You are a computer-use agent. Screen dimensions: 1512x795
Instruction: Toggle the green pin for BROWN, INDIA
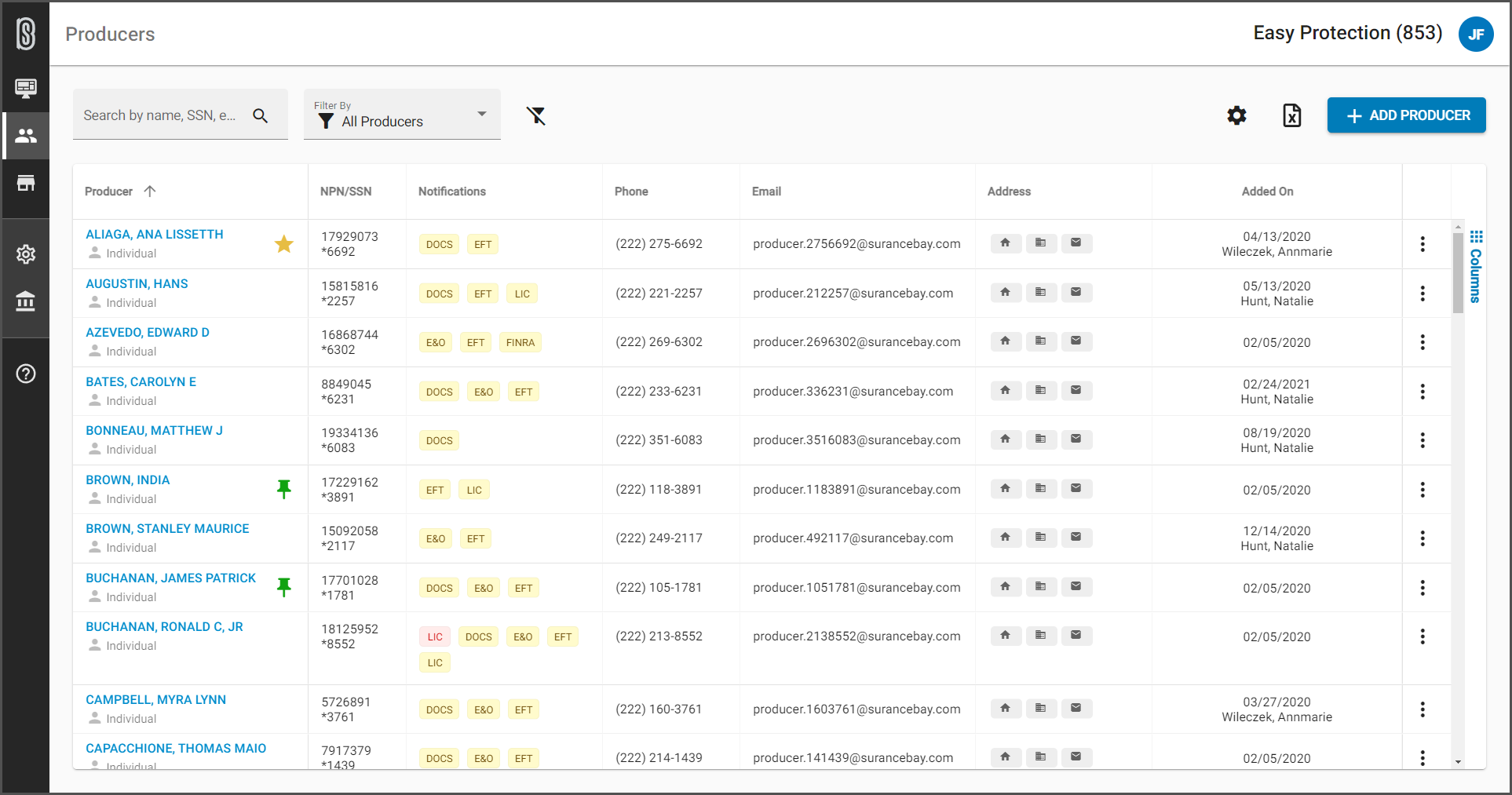(x=284, y=490)
